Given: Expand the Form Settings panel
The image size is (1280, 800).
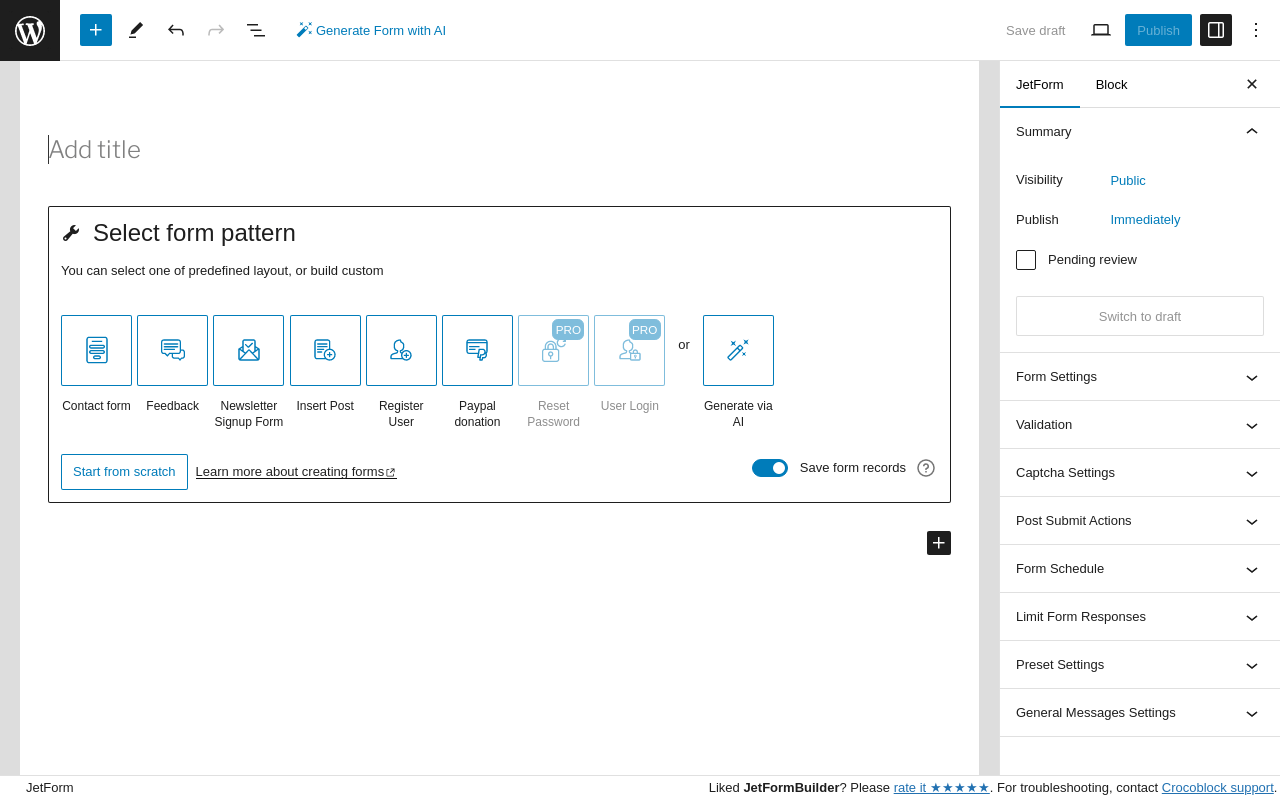Looking at the screenshot, I should (1140, 377).
